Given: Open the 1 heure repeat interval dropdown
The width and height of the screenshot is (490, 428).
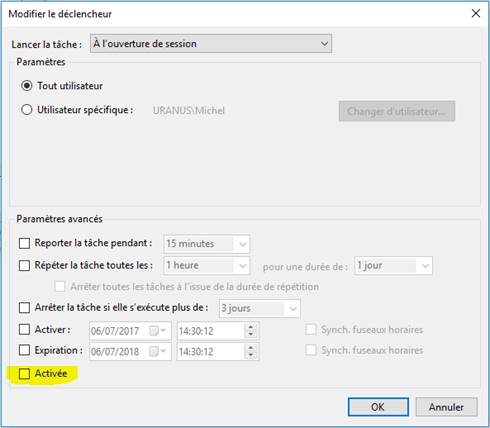Looking at the screenshot, I should (207, 266).
